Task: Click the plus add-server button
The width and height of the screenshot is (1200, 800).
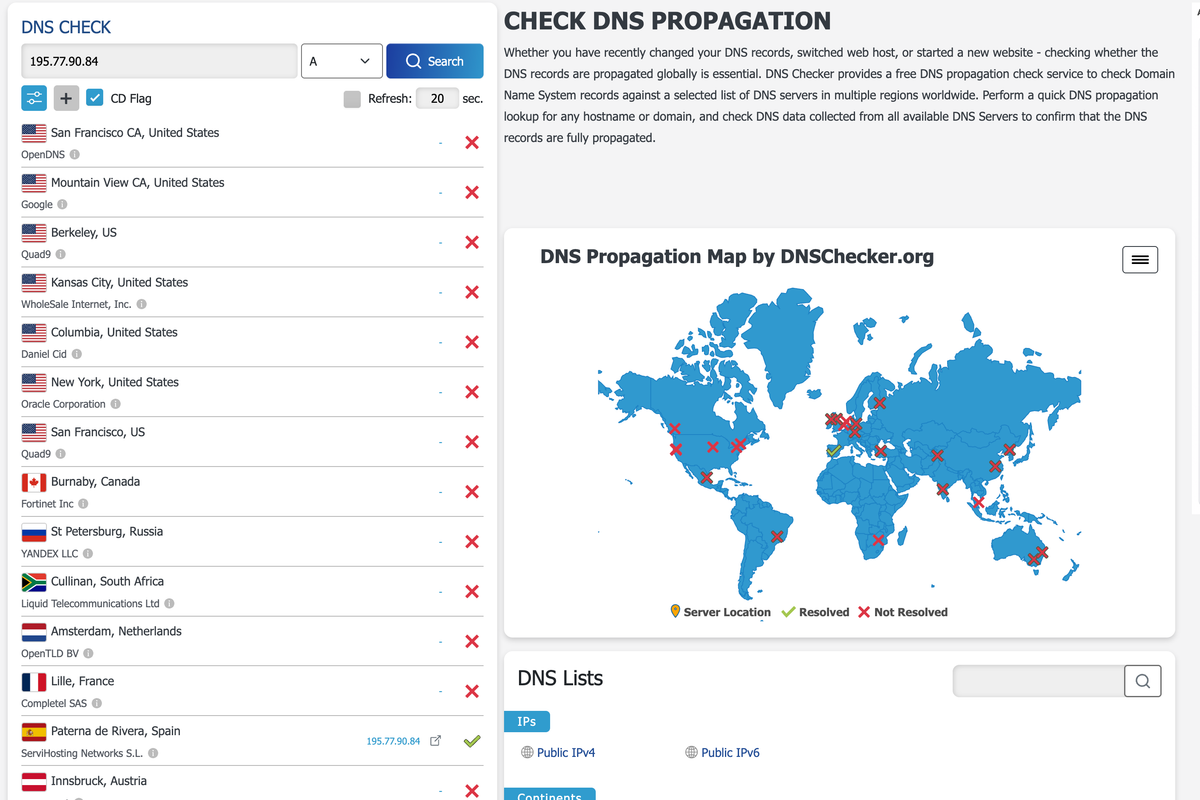Action: (x=66, y=98)
